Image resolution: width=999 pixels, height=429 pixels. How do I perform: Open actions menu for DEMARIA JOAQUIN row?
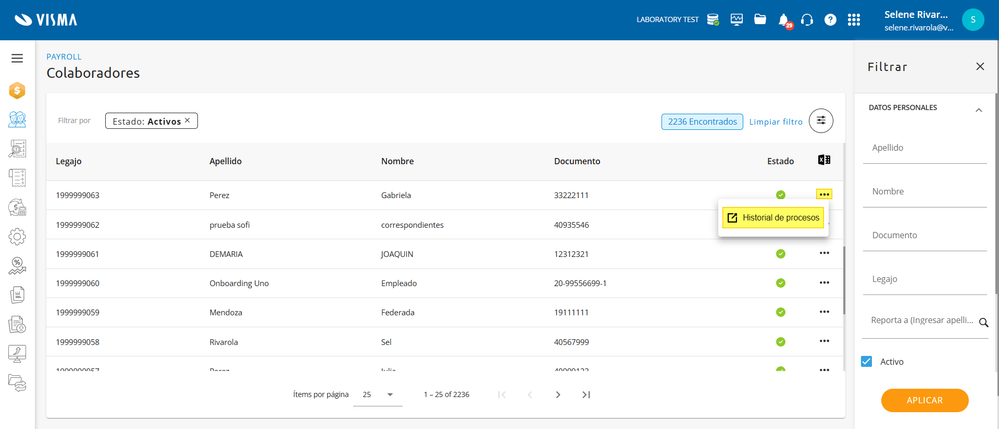(x=824, y=253)
